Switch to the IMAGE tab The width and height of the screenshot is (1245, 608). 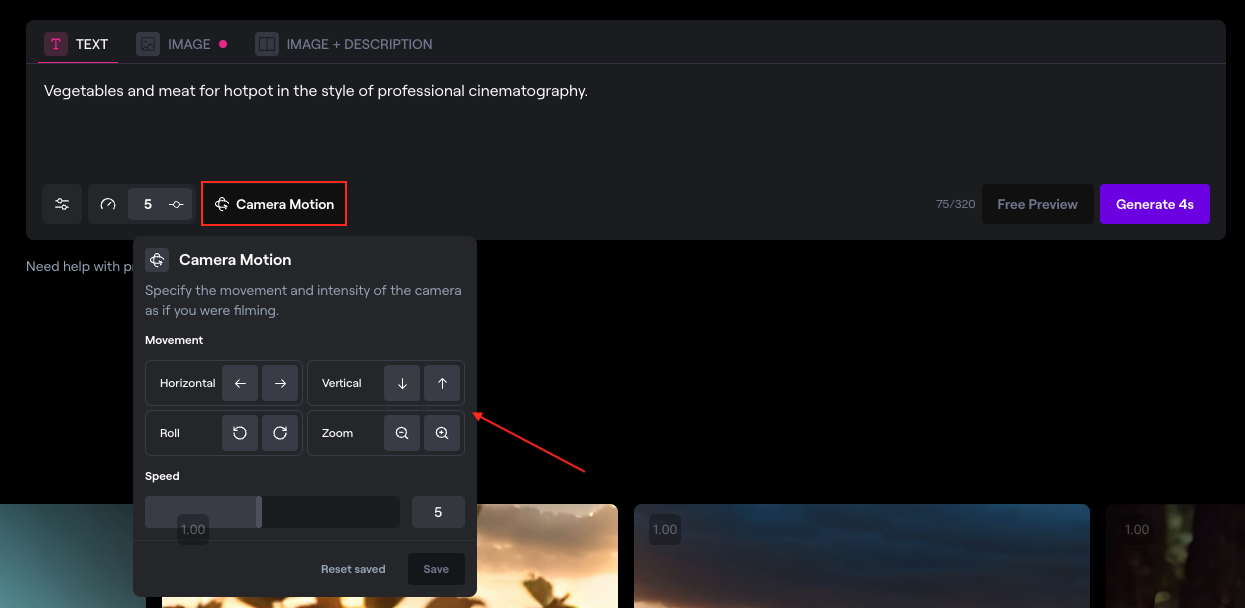click(181, 44)
